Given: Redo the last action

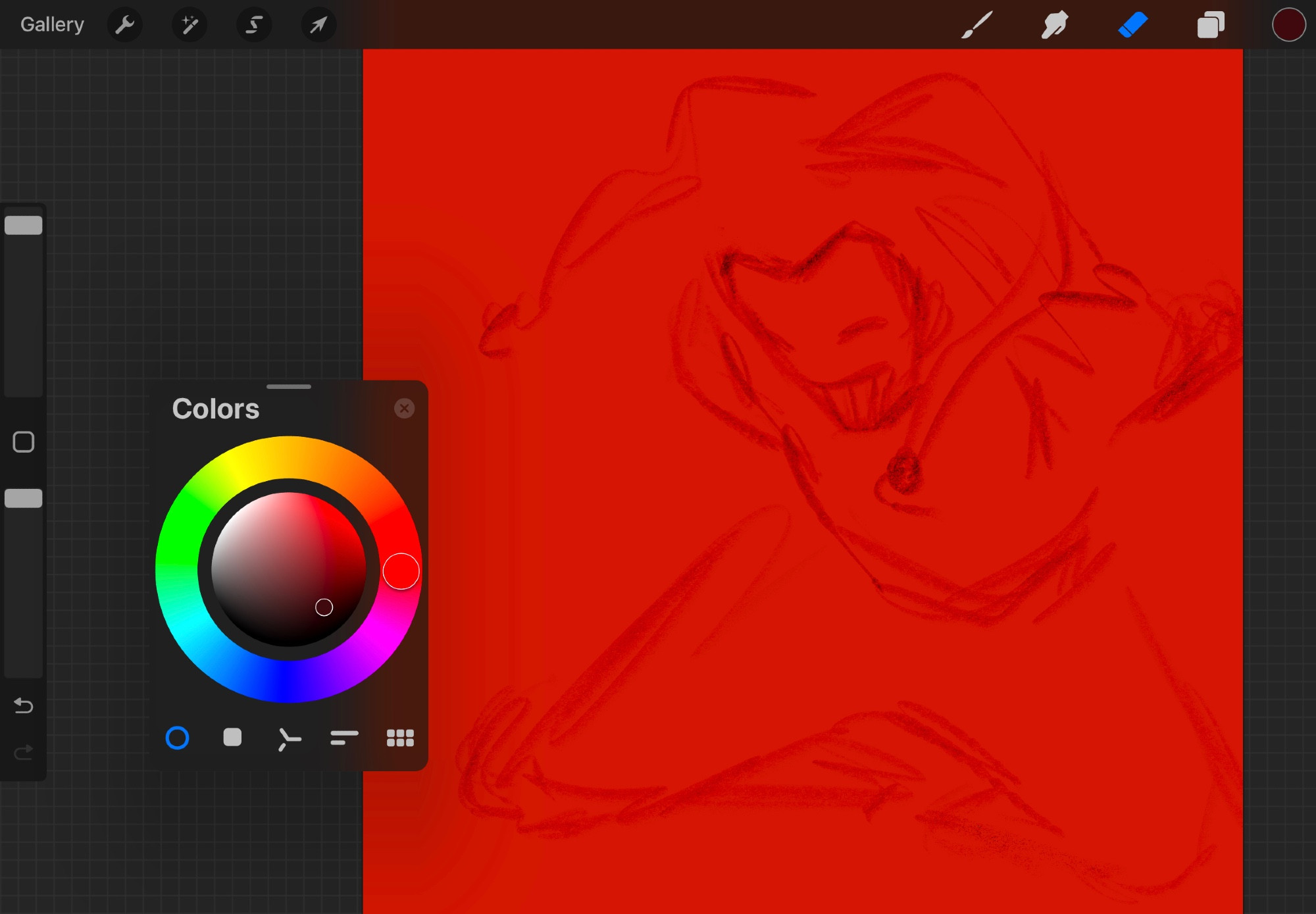Looking at the screenshot, I should 24,752.
